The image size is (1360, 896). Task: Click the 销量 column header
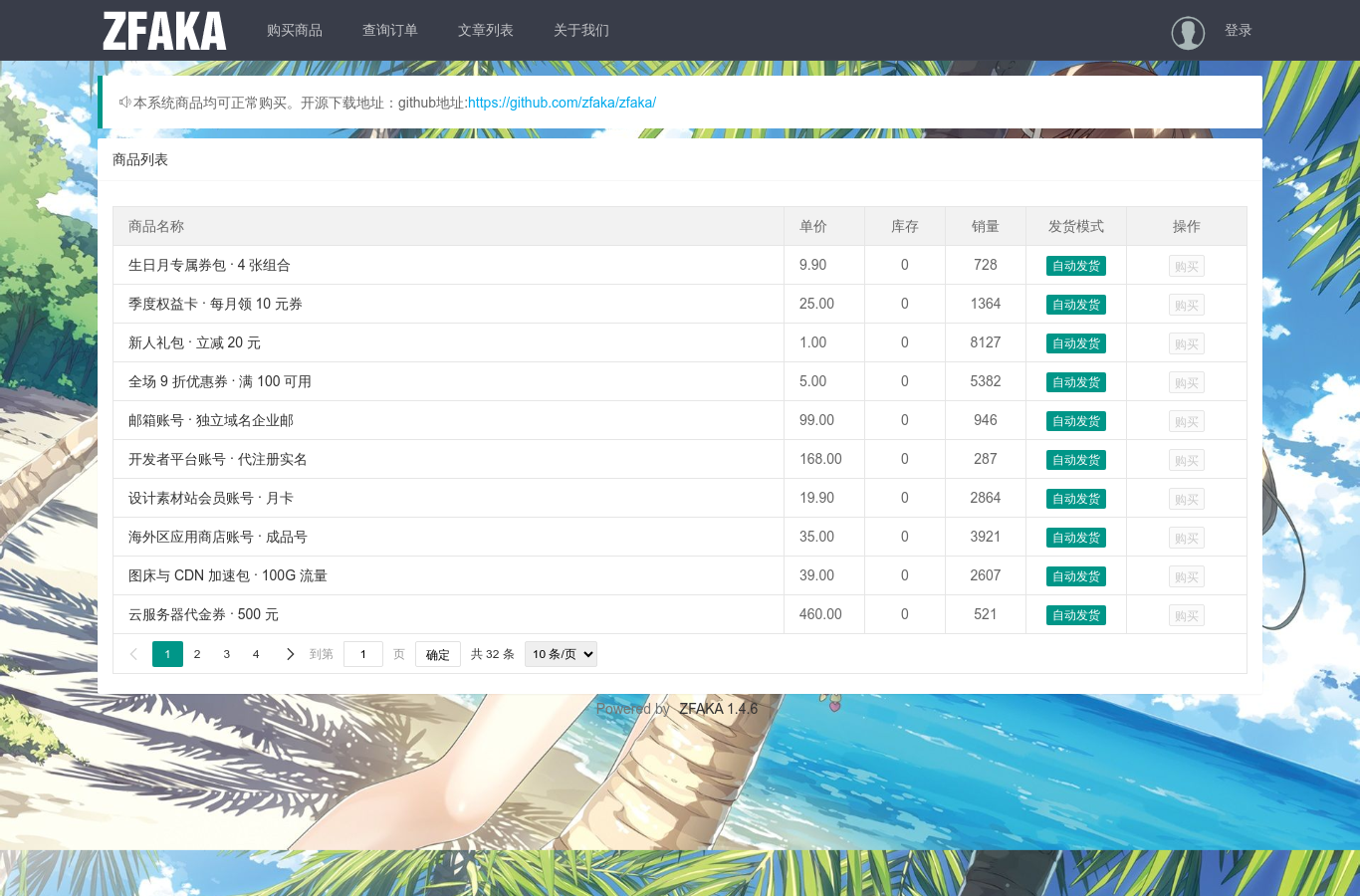pos(986,226)
